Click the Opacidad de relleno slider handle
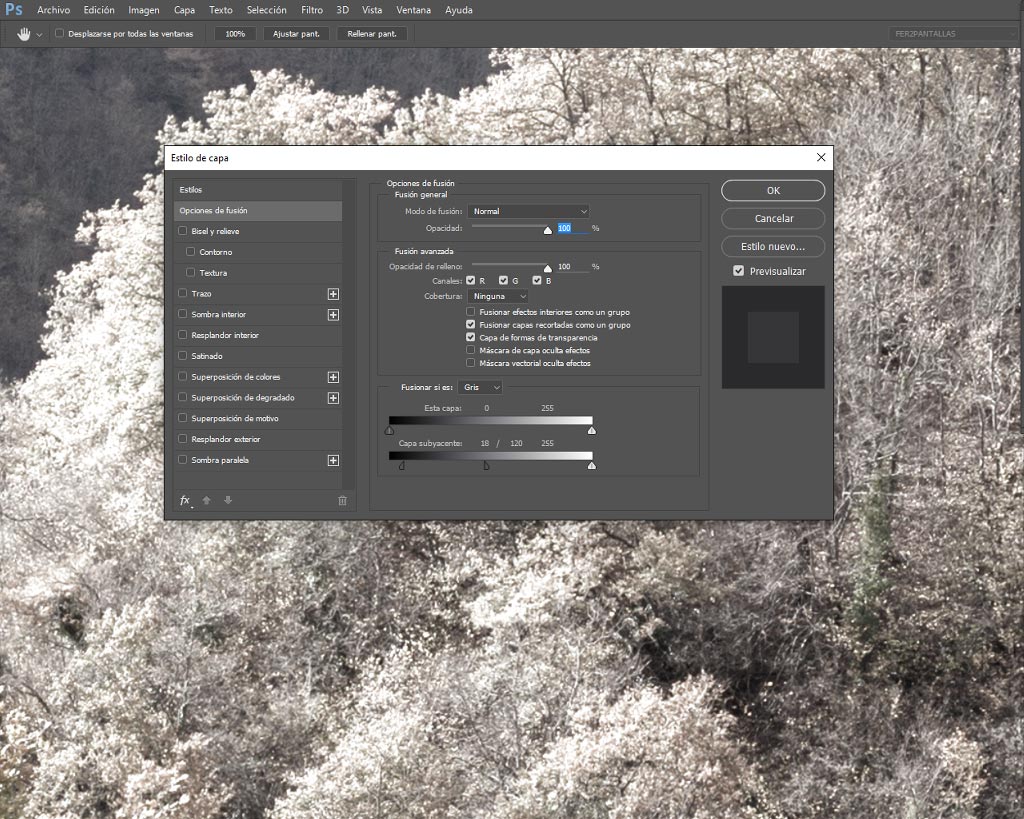Image resolution: width=1024 pixels, height=819 pixels. (x=548, y=268)
